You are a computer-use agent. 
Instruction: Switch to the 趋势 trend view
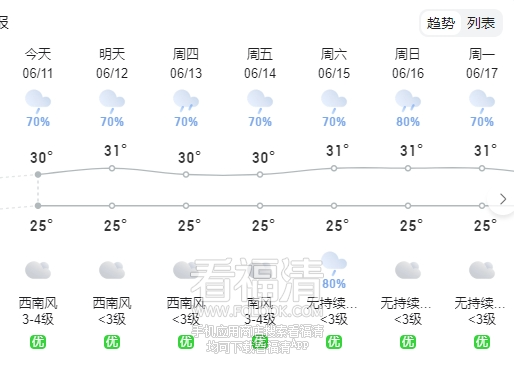441,23
